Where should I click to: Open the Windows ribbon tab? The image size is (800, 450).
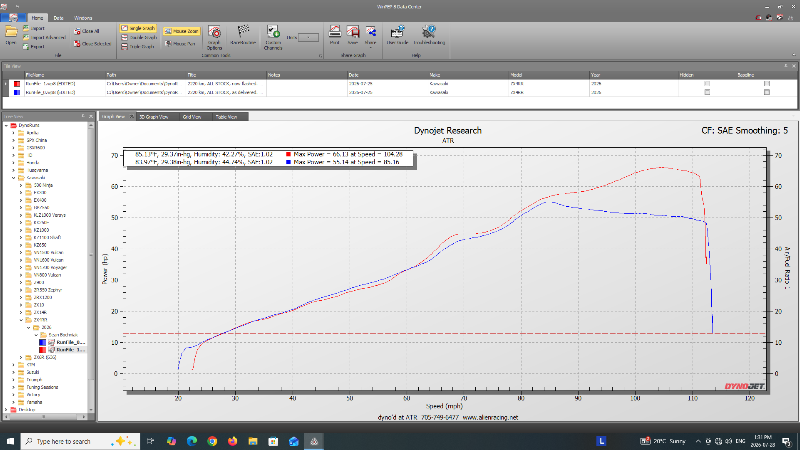(x=83, y=18)
